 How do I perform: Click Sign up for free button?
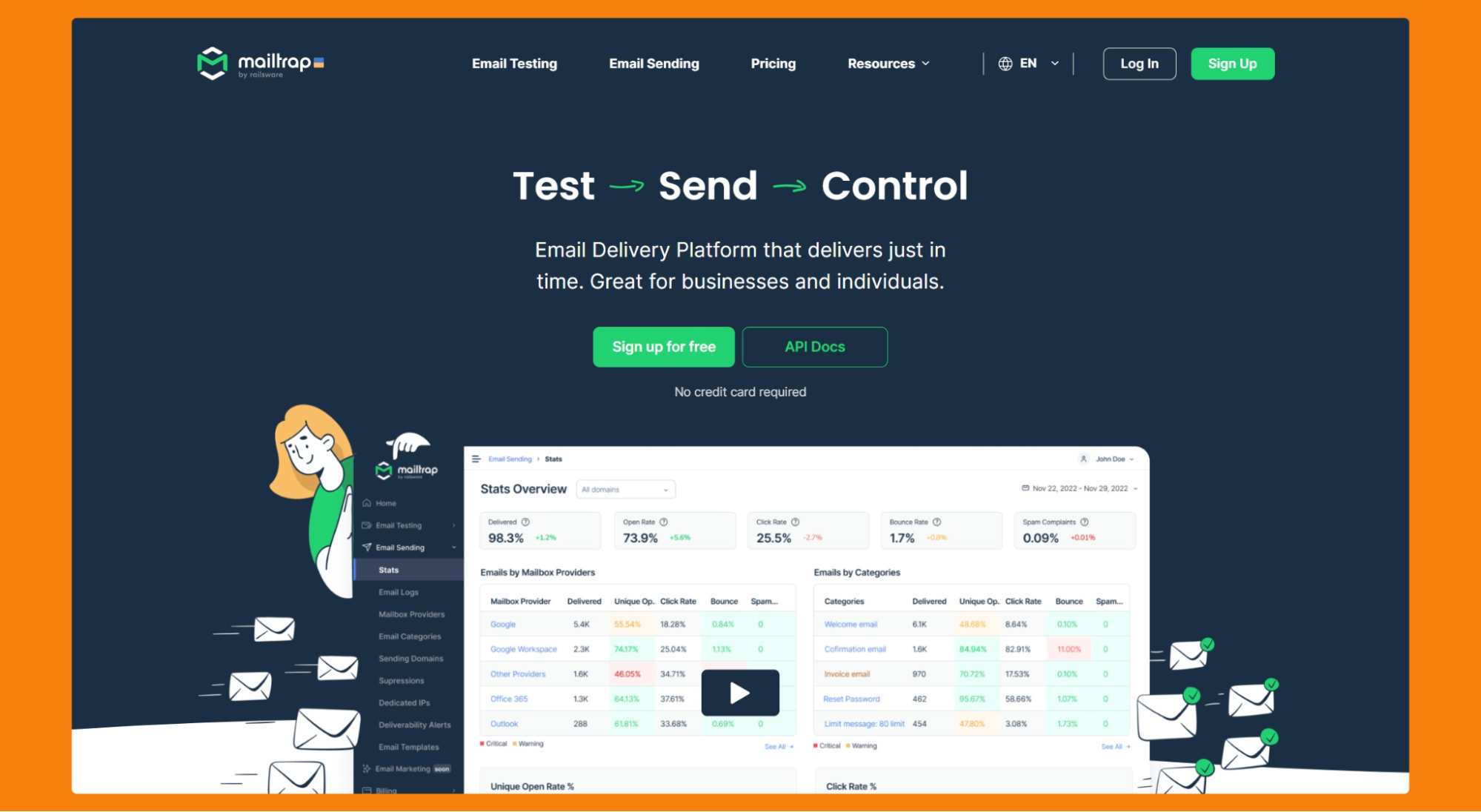(x=664, y=346)
